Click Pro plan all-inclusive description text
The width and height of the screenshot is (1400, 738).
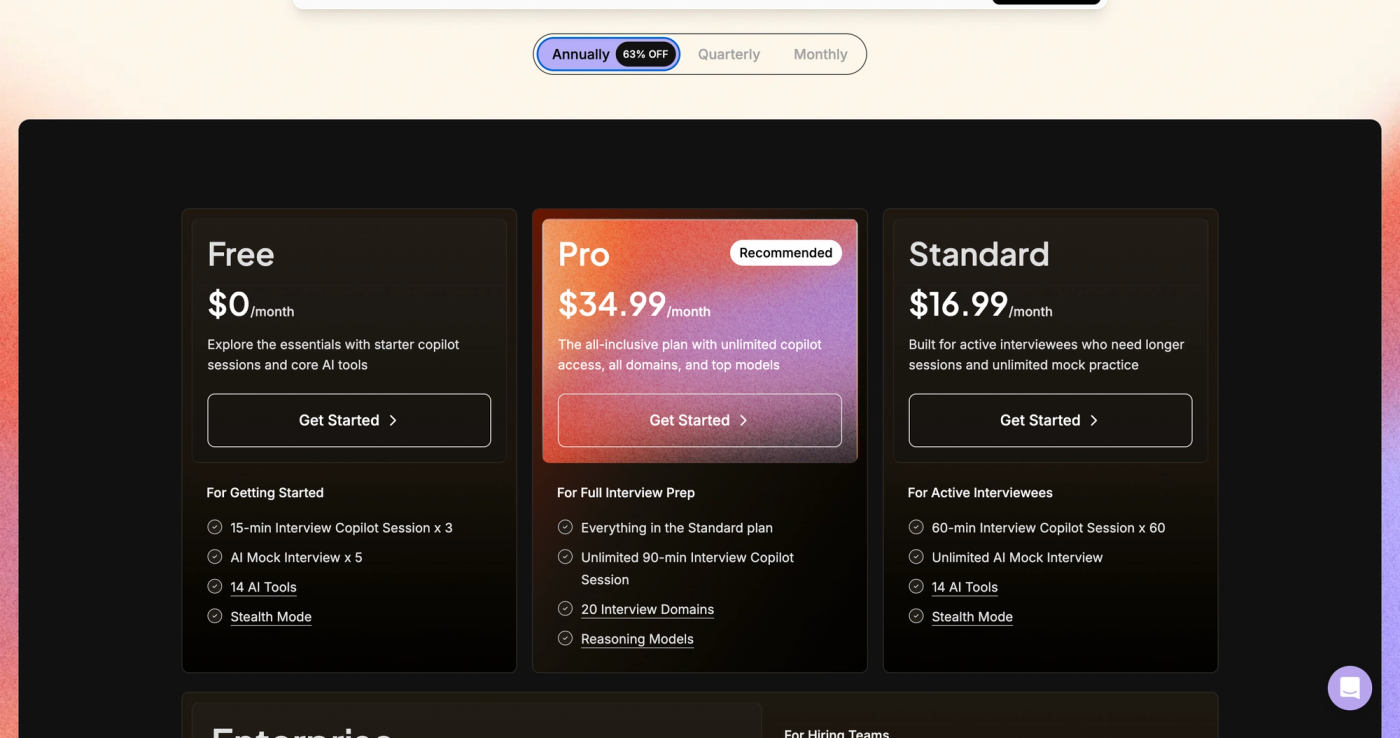(x=690, y=355)
